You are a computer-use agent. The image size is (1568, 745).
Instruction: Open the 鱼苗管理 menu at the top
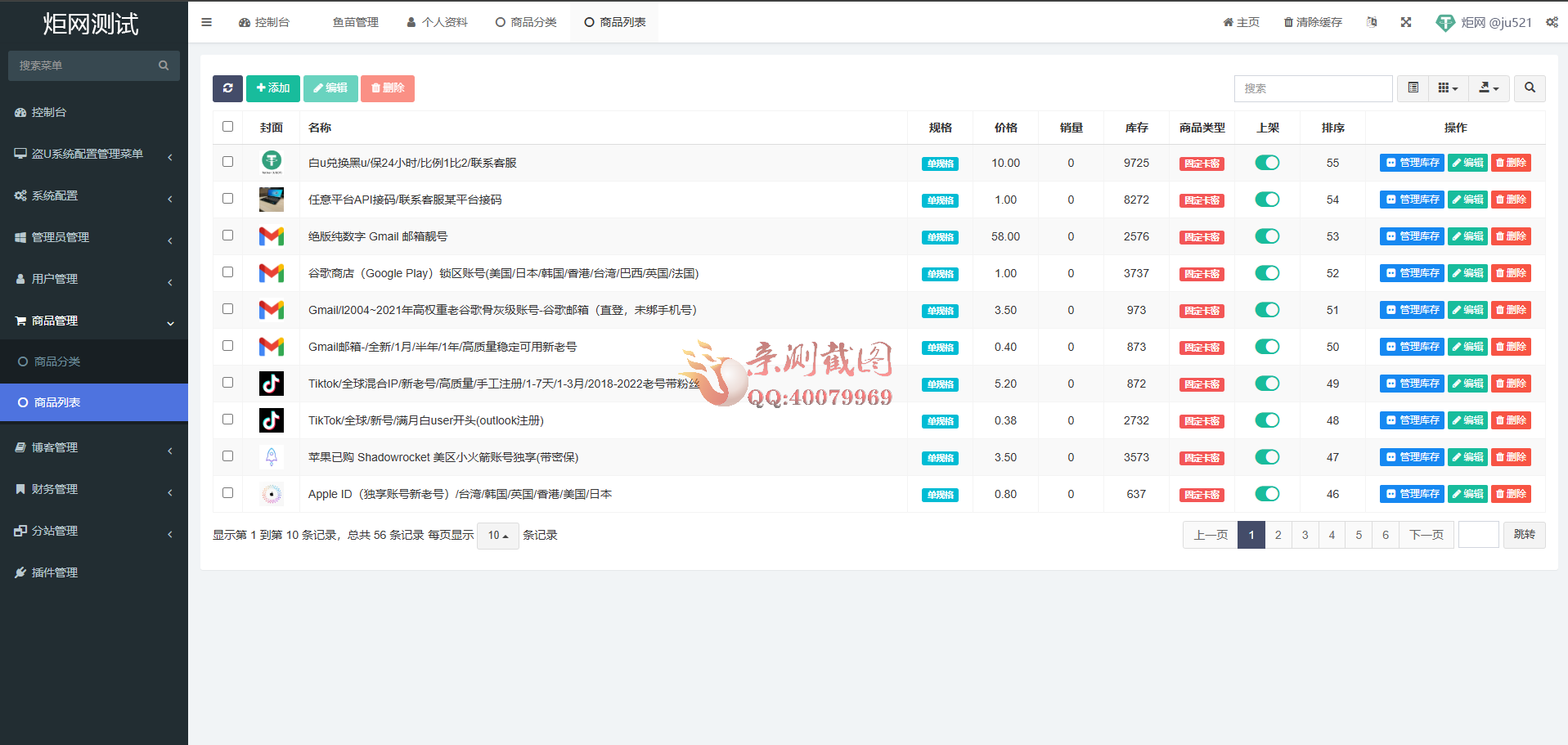click(355, 22)
